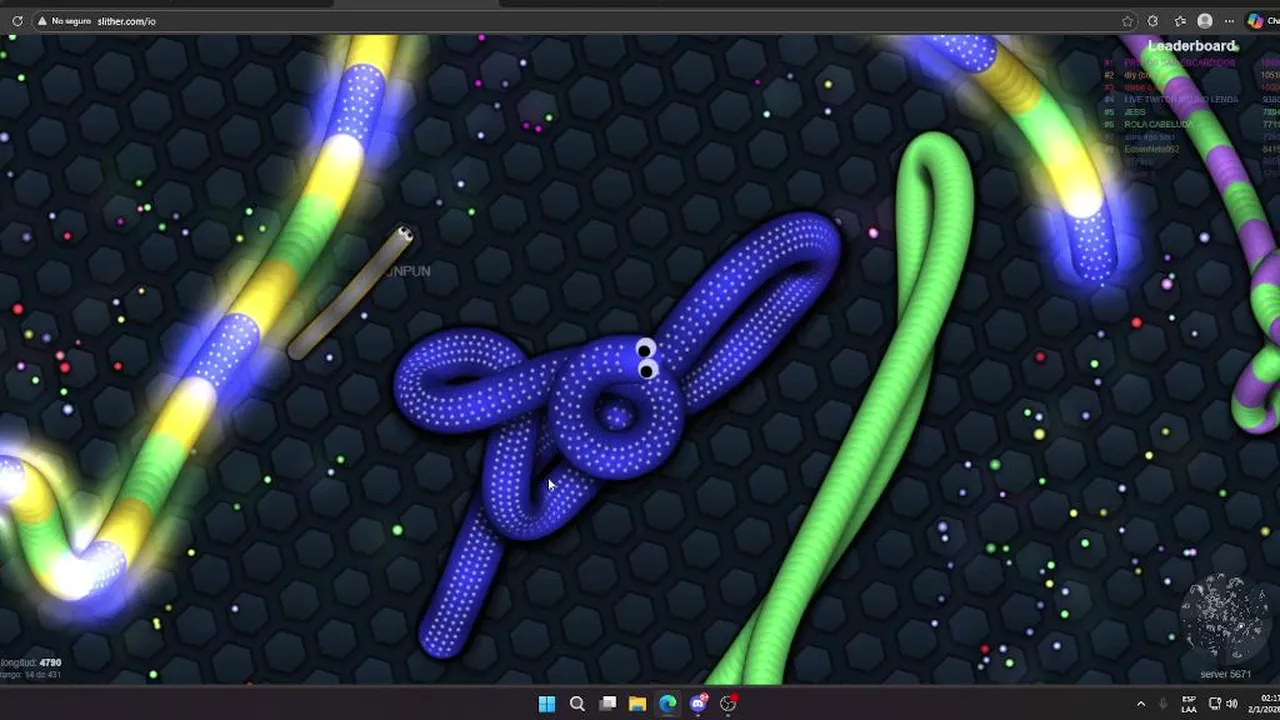This screenshot has height=720, width=1280.
Task: Click the small gray snake's head
Action: click(x=404, y=235)
